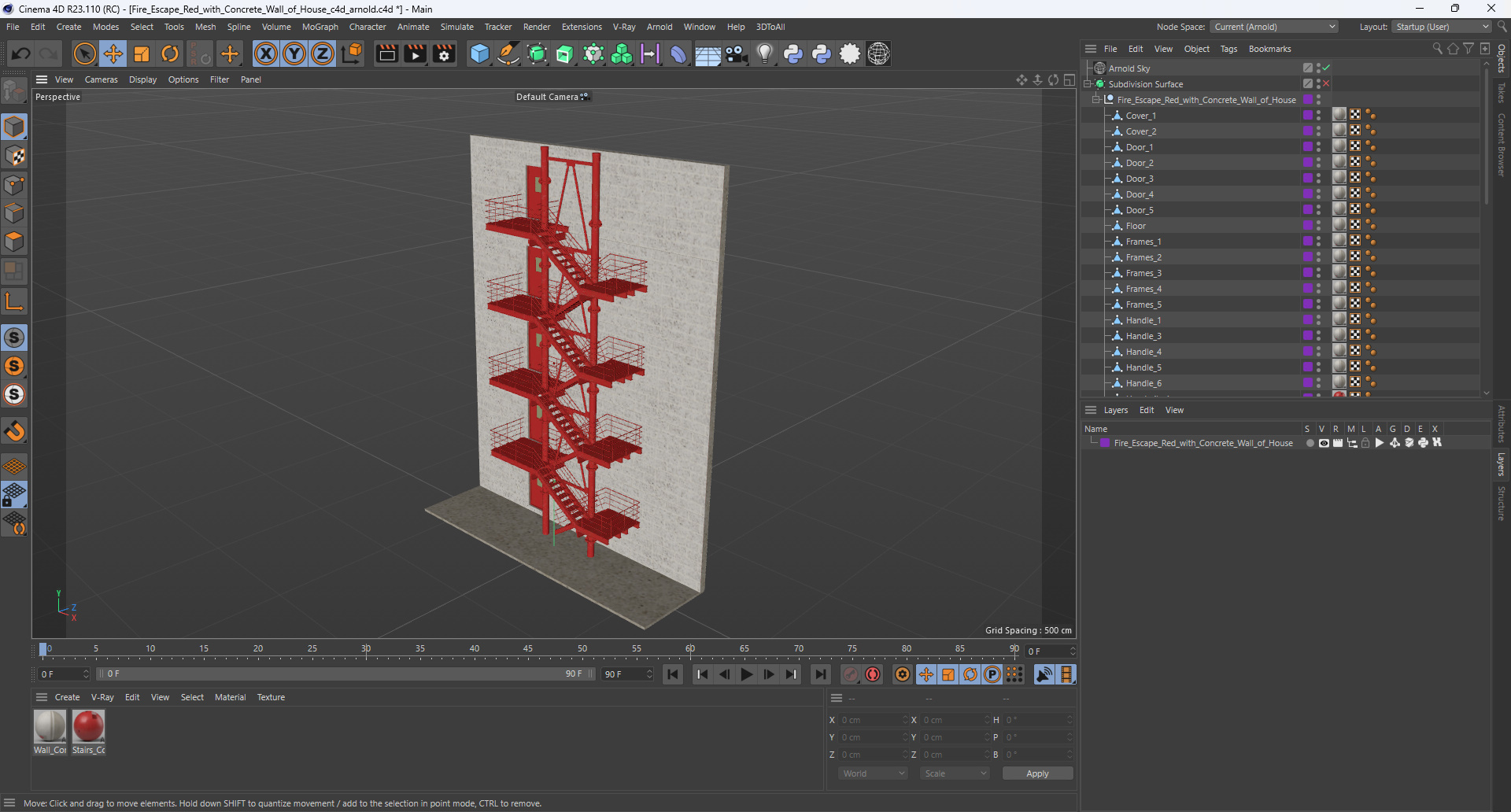Click the Subdivision Surface generator icon

pos(537,54)
